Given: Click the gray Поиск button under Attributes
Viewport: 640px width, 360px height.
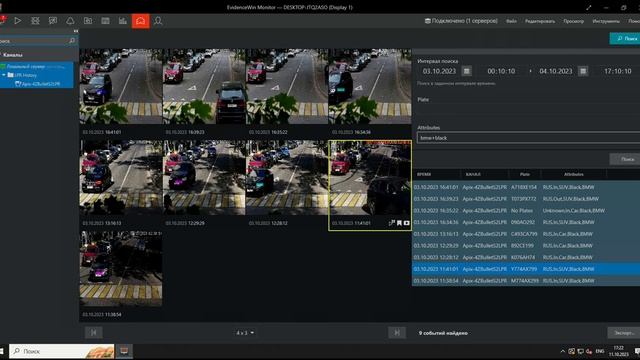Looking at the screenshot, I should pos(626,159).
